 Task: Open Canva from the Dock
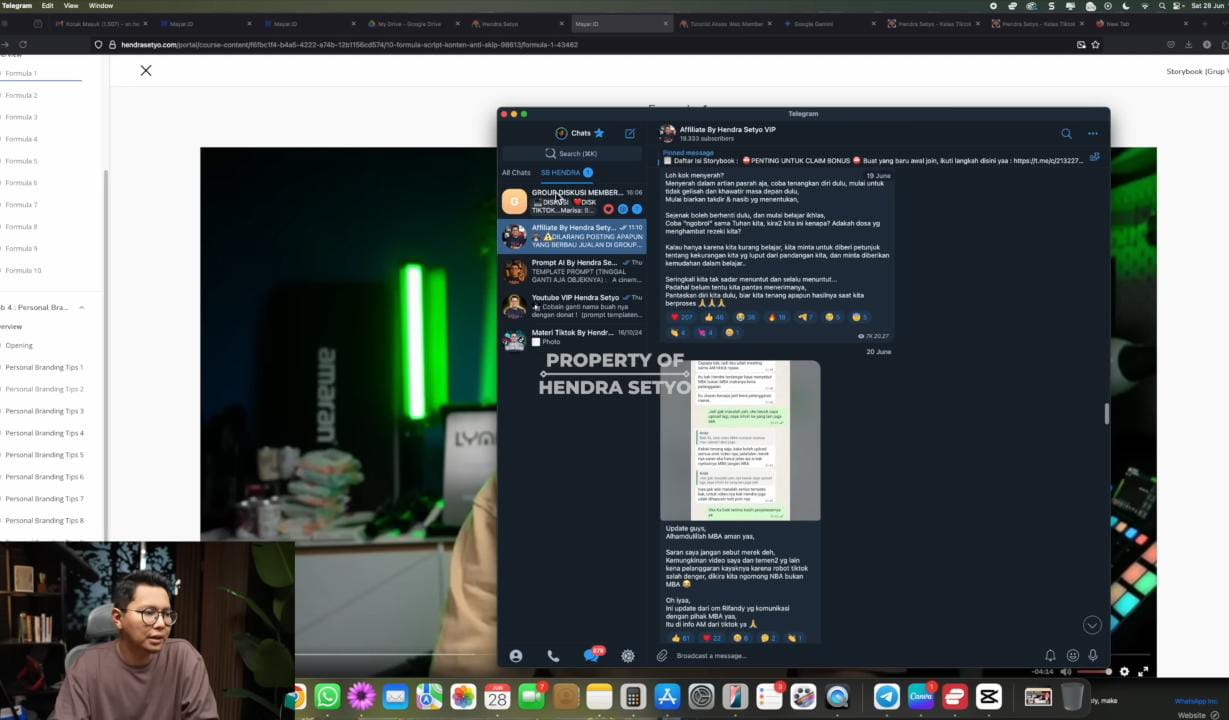tap(921, 696)
